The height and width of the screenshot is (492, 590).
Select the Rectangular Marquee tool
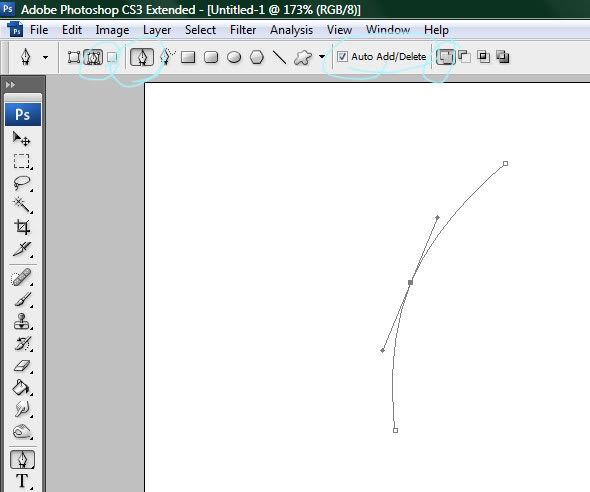(22, 161)
